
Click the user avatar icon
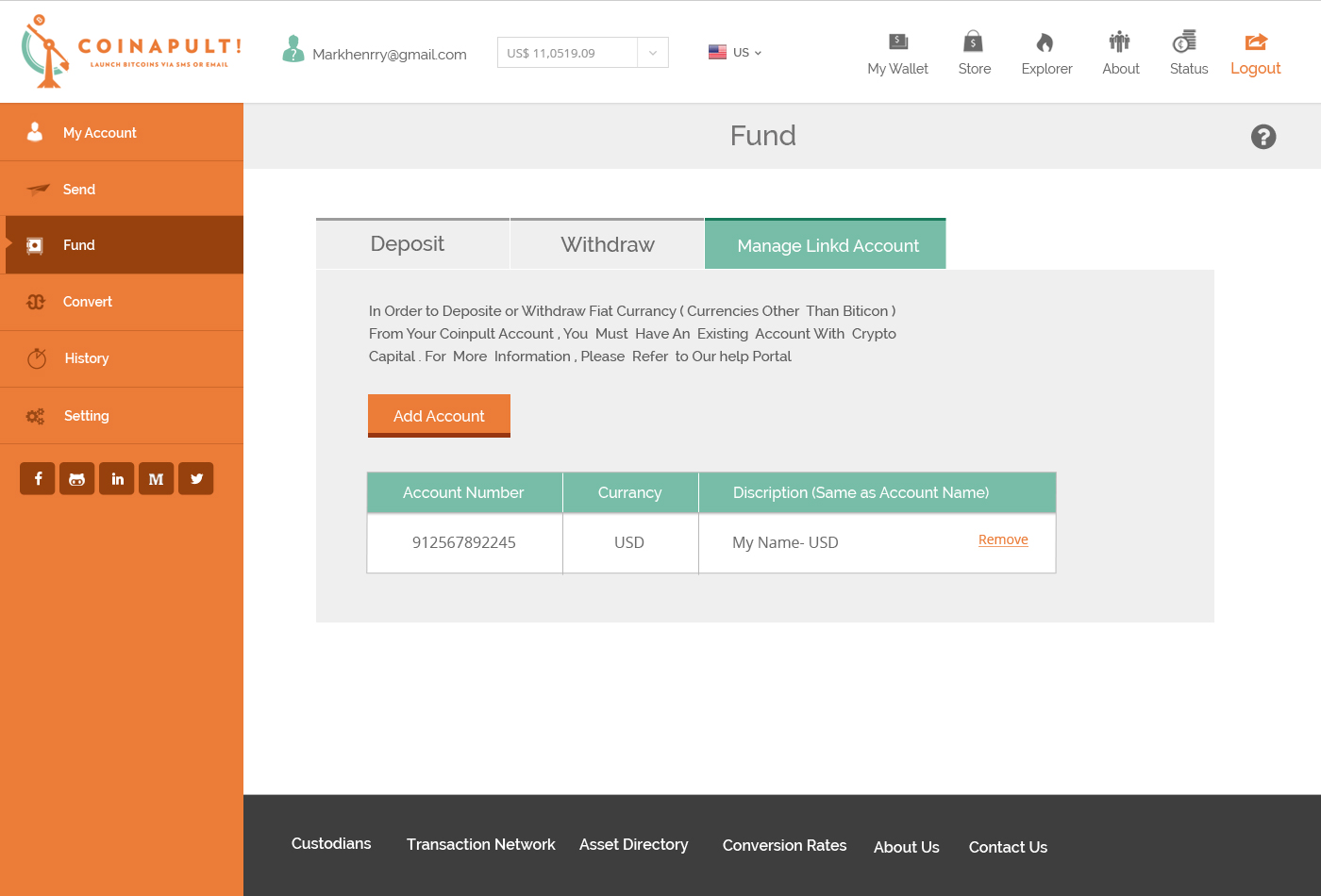(293, 49)
